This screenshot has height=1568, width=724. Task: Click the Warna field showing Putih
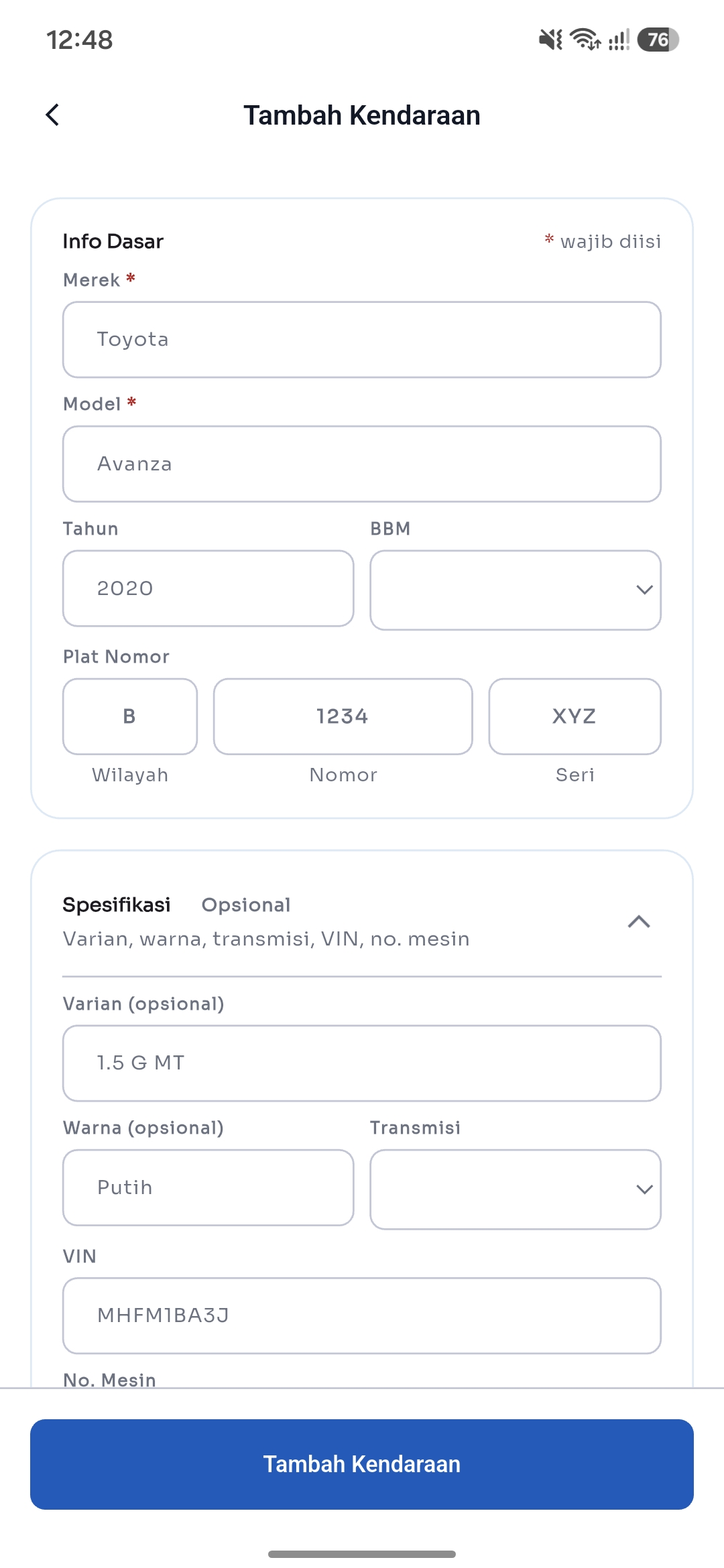click(x=208, y=1187)
